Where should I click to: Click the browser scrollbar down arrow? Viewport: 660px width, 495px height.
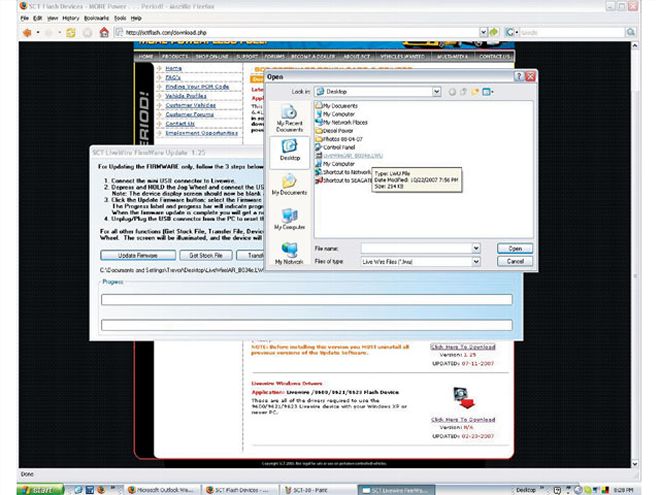(x=635, y=464)
